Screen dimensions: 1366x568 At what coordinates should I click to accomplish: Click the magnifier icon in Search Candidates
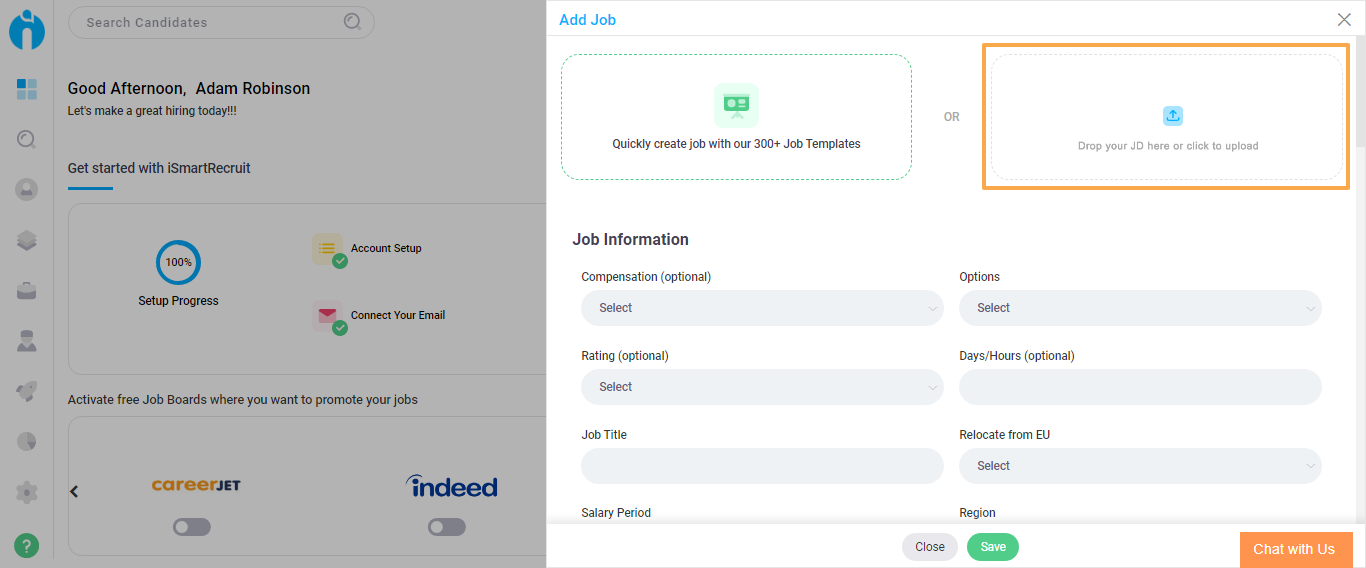(352, 22)
